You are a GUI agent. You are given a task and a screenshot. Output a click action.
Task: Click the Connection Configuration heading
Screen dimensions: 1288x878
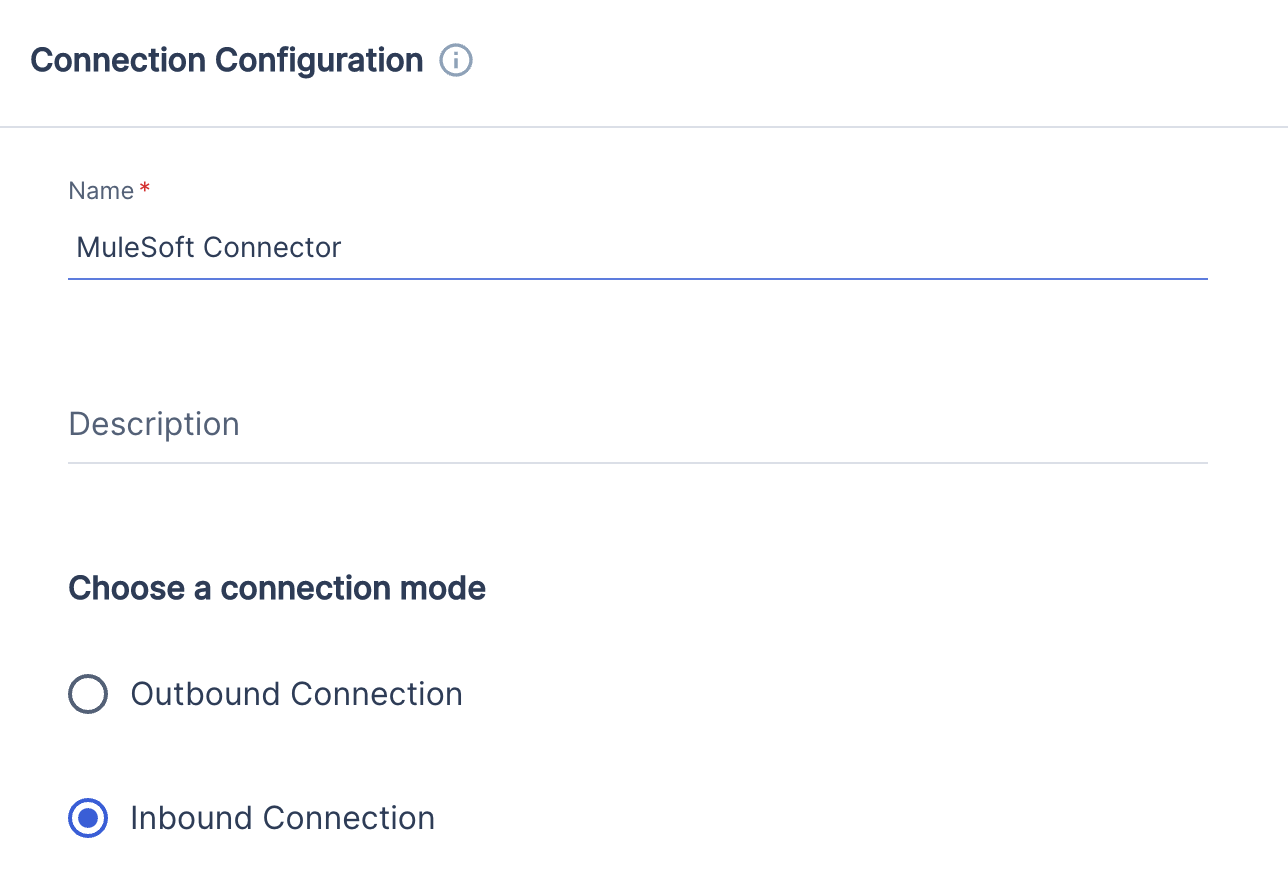click(225, 60)
